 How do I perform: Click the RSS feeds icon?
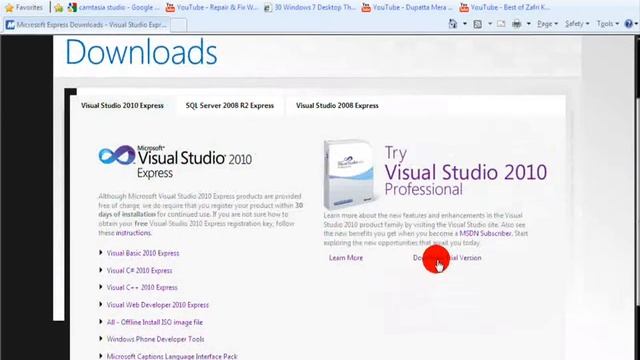pos(478,24)
